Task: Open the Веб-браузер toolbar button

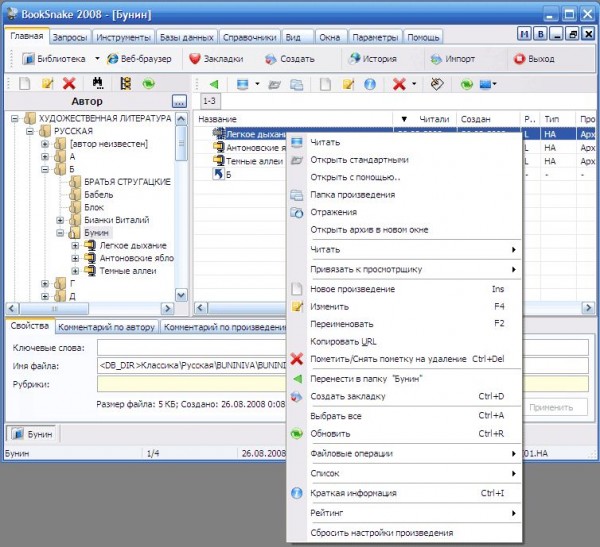Action: (139, 59)
